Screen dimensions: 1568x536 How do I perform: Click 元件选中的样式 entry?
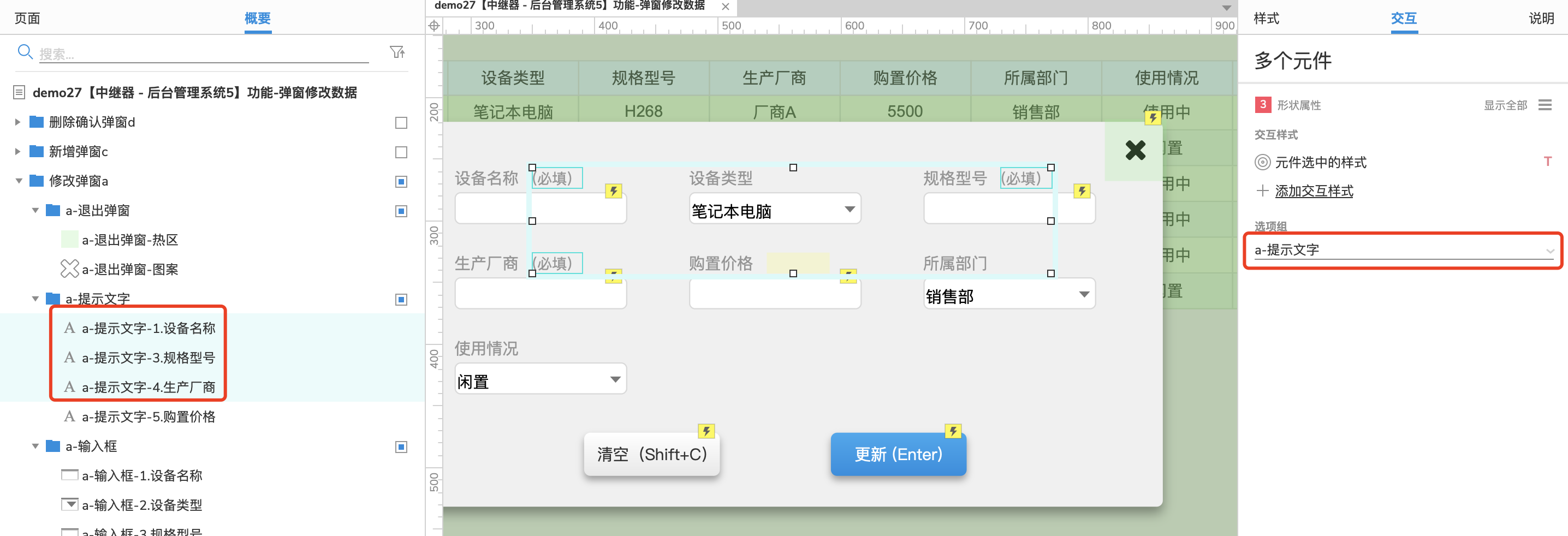1321,163
